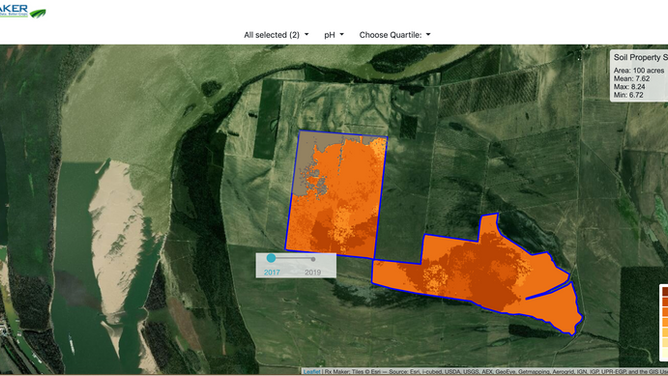Image resolution: width=668 pixels, height=376 pixels.
Task: Click the Soil Property panel title
Action: click(640, 57)
